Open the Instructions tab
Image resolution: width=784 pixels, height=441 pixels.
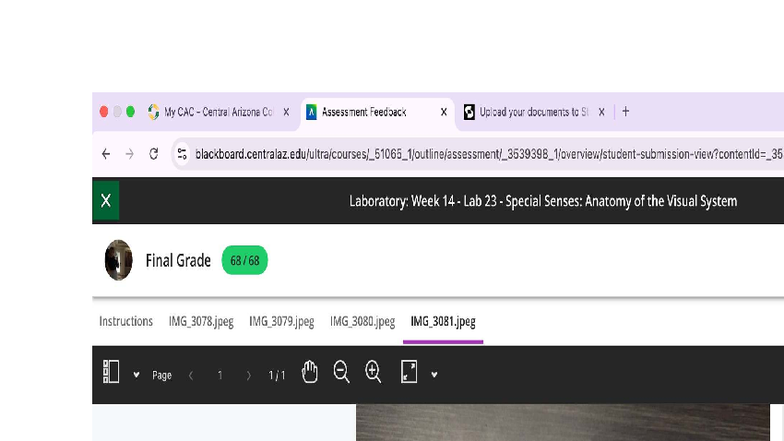pos(126,321)
